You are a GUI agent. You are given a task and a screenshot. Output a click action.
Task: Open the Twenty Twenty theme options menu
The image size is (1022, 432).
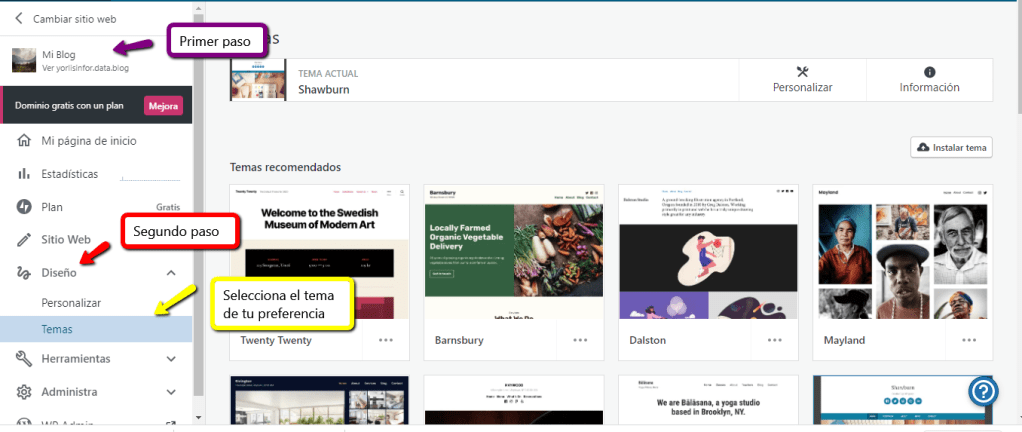coord(385,340)
